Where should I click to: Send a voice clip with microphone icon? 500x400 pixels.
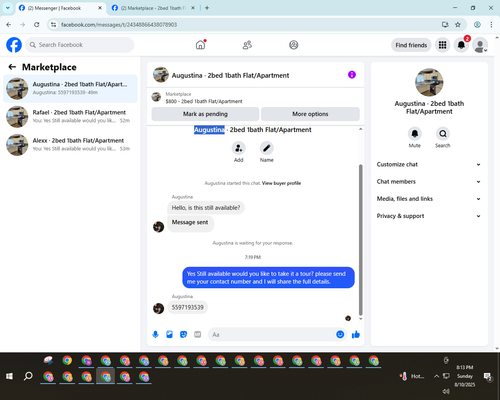click(155, 334)
